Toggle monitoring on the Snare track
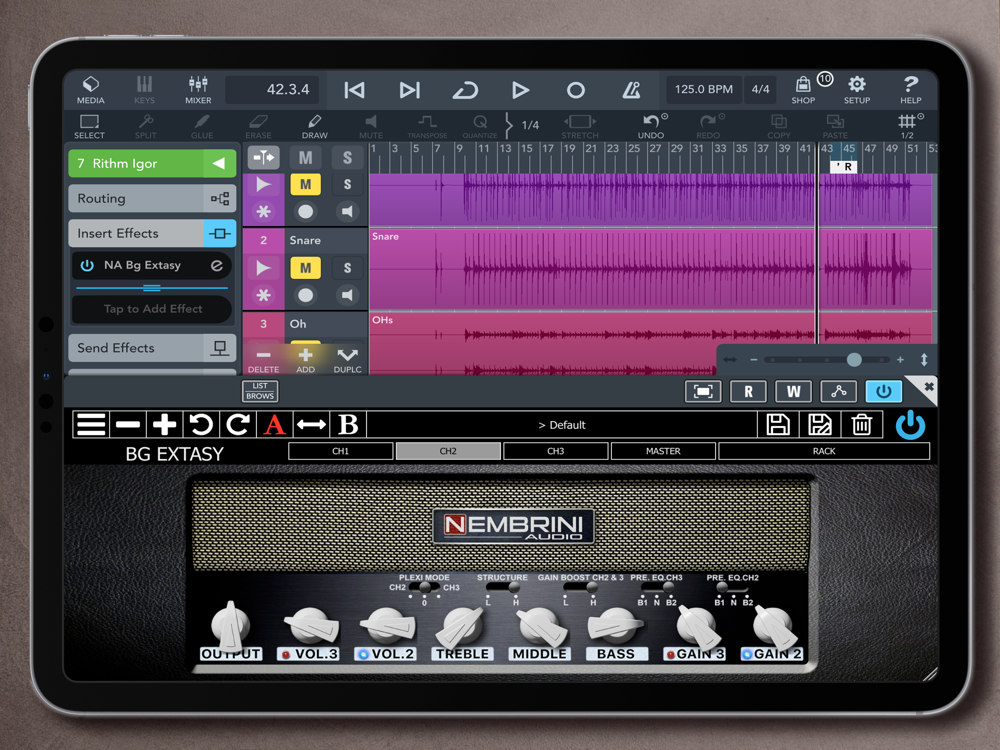The width and height of the screenshot is (1000, 750). 347,295
